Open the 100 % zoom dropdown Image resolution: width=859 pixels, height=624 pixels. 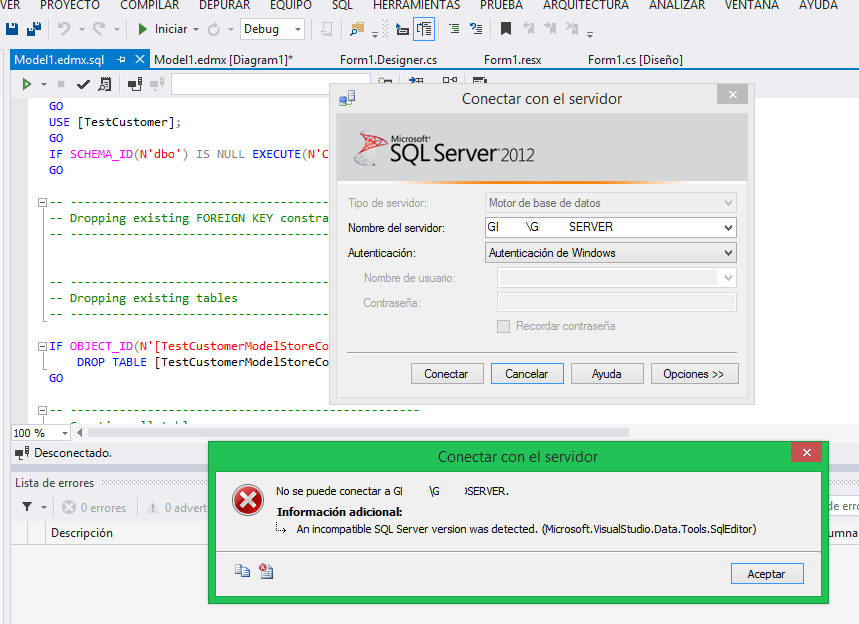click(x=65, y=433)
